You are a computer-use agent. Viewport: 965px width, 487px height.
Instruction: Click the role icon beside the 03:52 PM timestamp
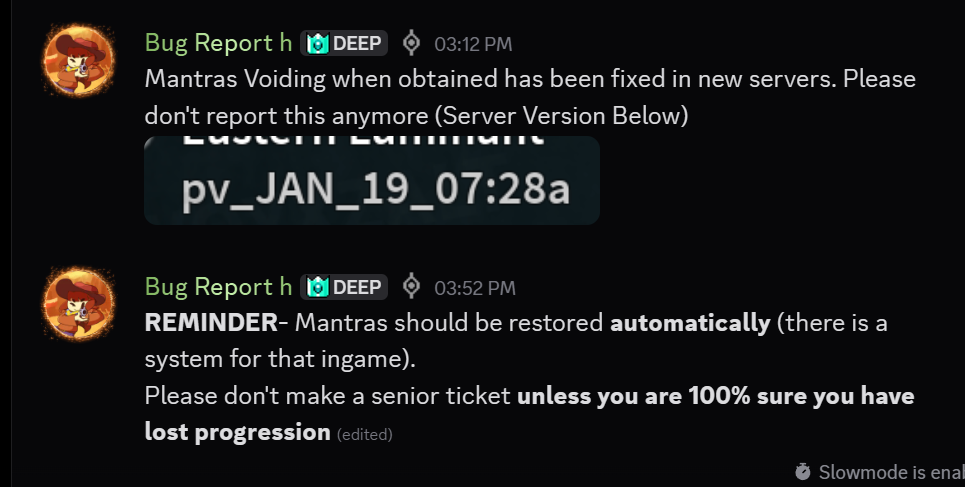click(411, 287)
